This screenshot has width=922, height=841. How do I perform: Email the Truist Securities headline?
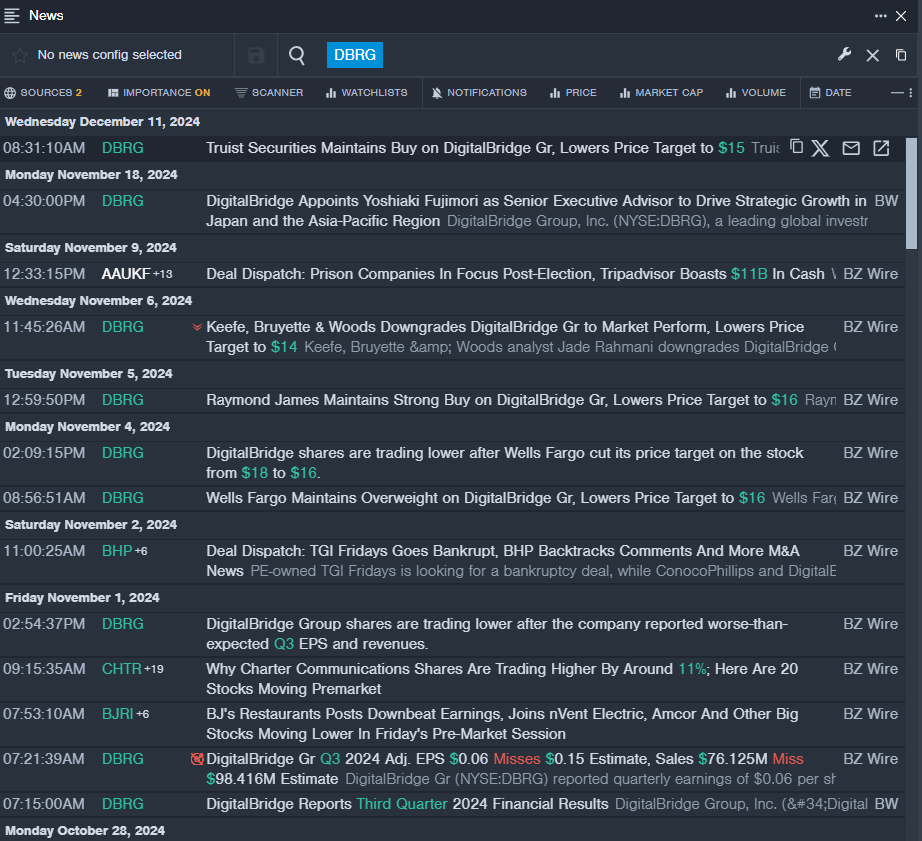click(x=851, y=148)
